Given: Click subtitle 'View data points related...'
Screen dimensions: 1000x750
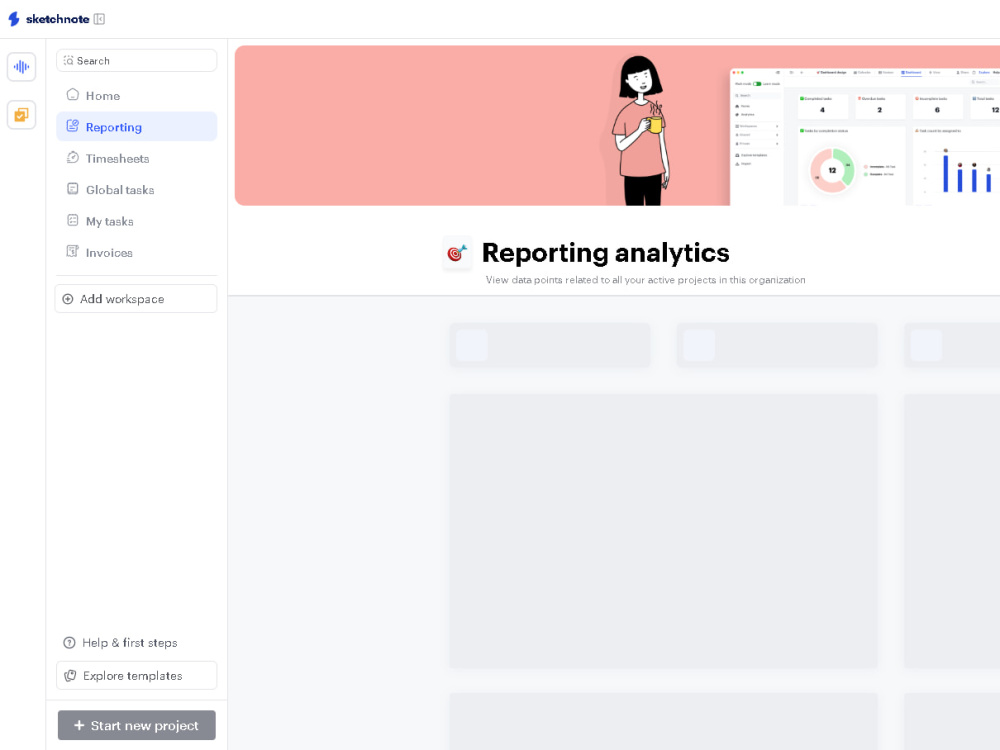Looking at the screenshot, I should click(x=645, y=280).
